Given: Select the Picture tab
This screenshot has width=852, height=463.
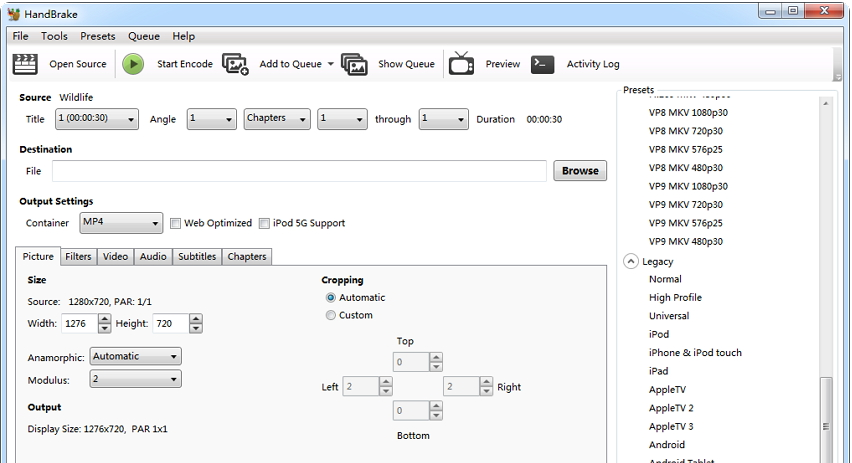Looking at the screenshot, I should (x=38, y=256).
